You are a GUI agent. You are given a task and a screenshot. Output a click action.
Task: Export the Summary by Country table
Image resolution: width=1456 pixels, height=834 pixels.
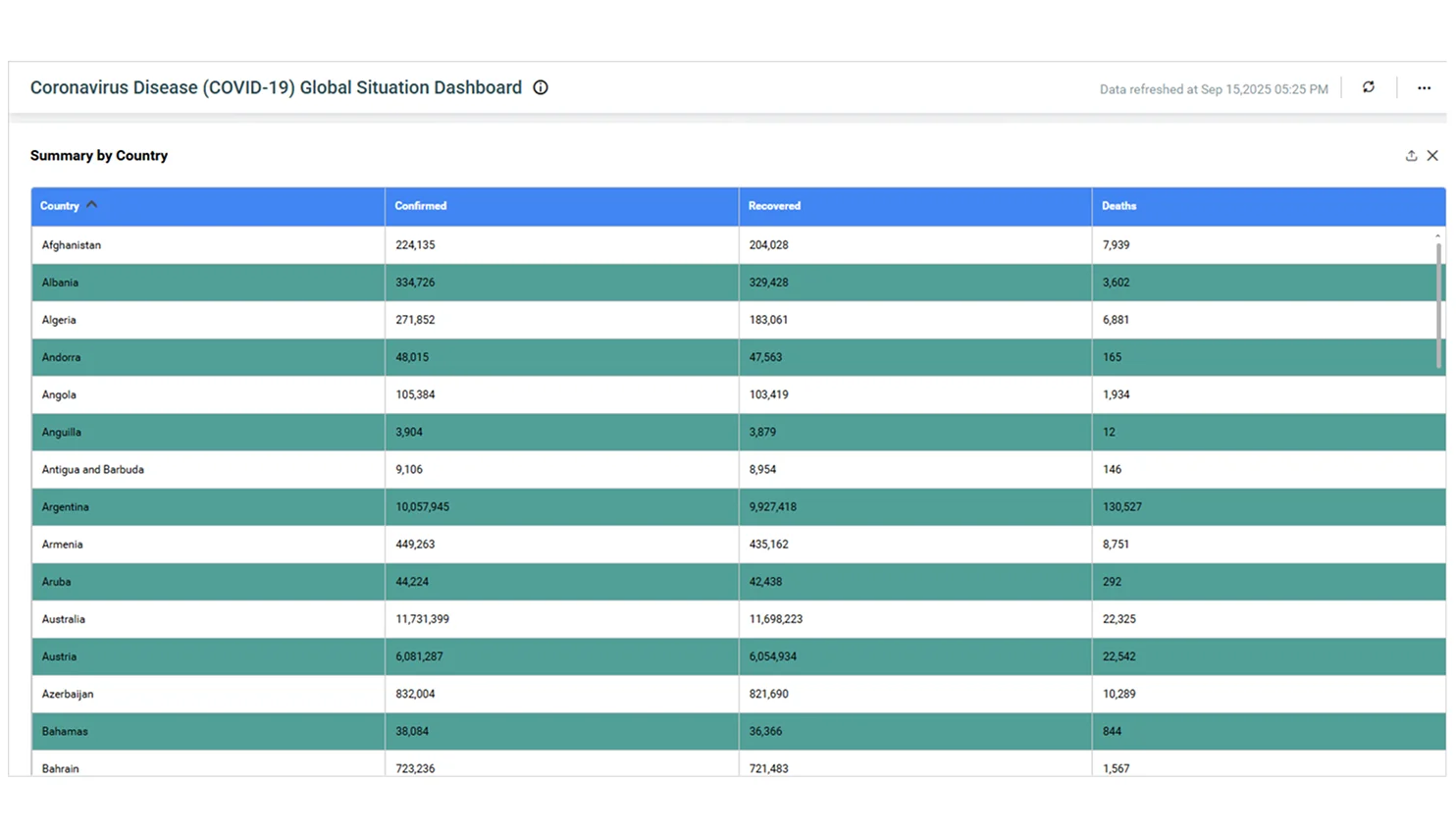pyautogui.click(x=1410, y=155)
